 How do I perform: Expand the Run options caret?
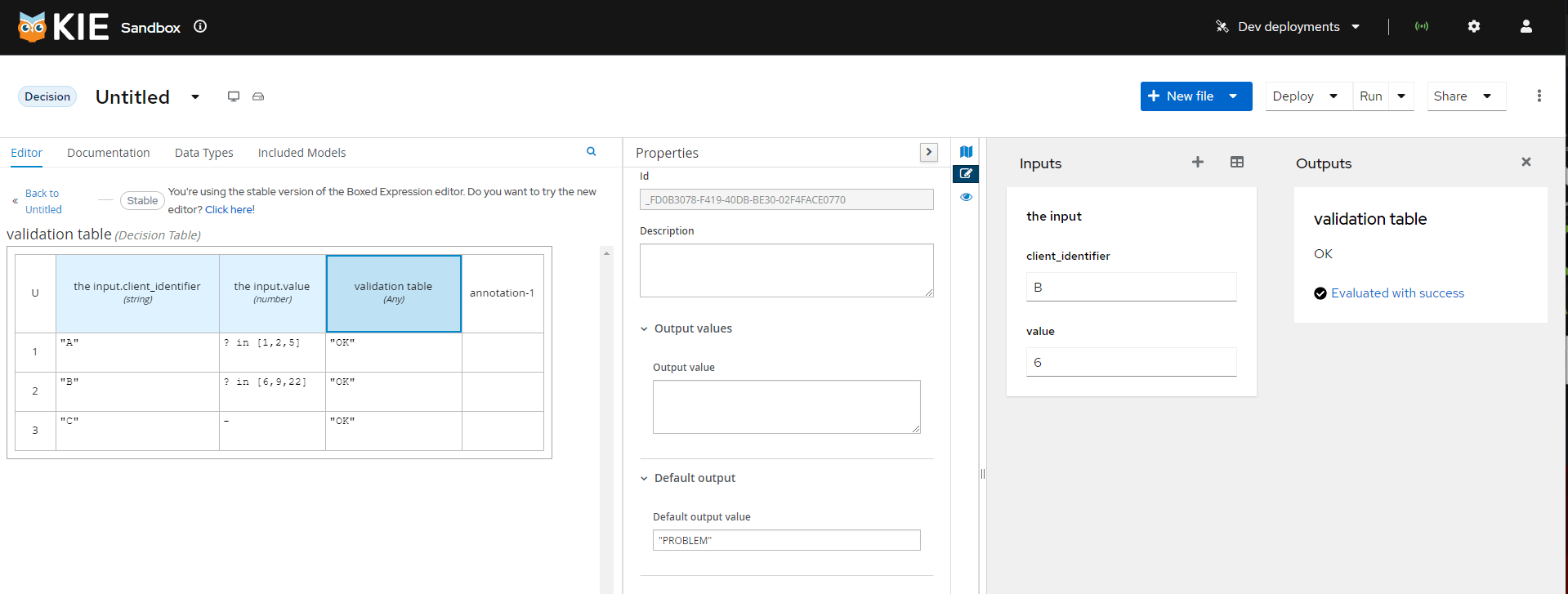(1401, 96)
